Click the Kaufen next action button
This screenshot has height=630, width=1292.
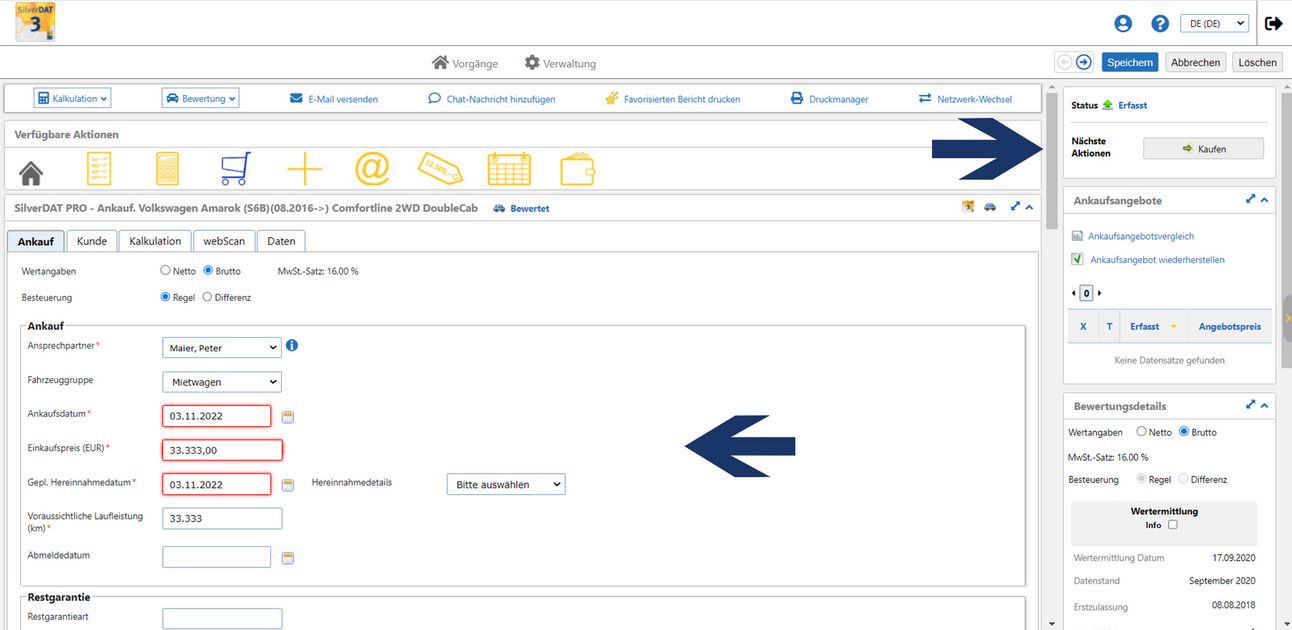pyautogui.click(x=1203, y=149)
